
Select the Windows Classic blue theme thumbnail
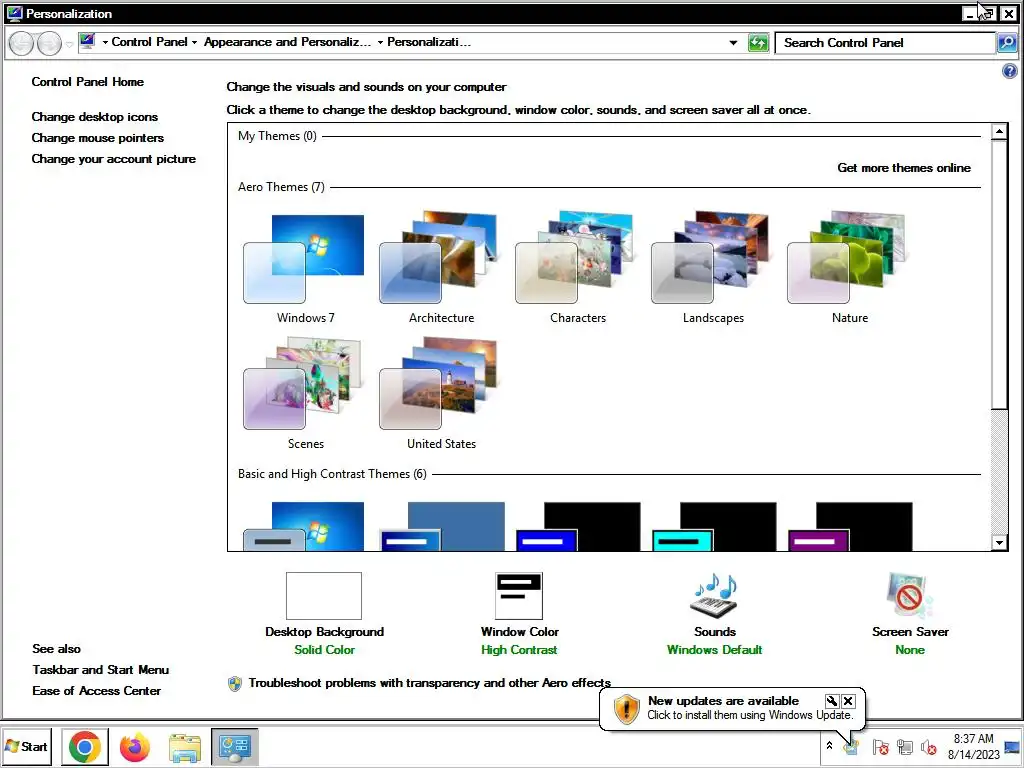coord(442,526)
